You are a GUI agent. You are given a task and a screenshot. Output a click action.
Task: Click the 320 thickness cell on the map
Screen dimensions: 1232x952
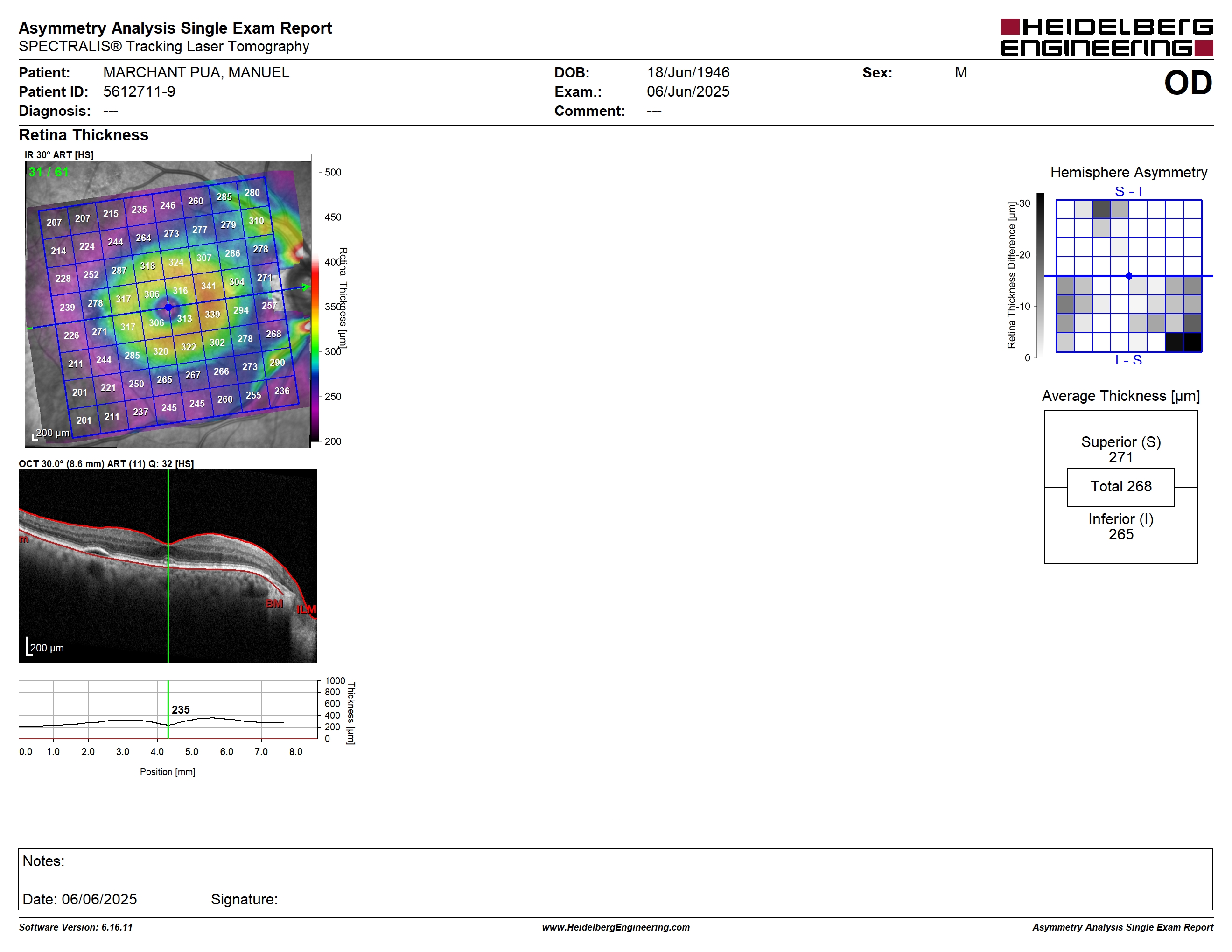click(x=160, y=351)
